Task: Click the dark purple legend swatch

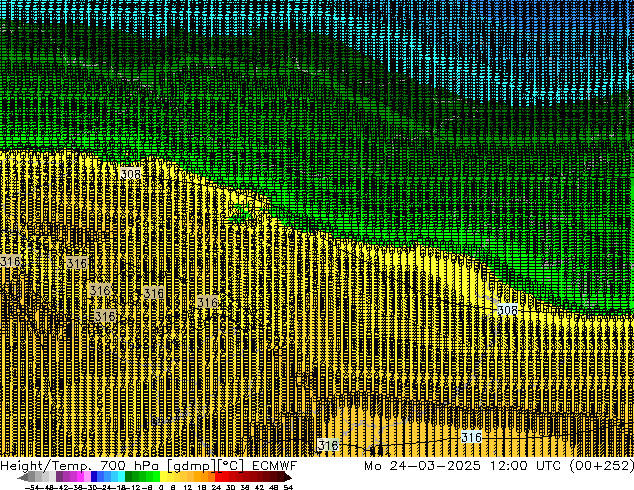Action: pos(59,478)
